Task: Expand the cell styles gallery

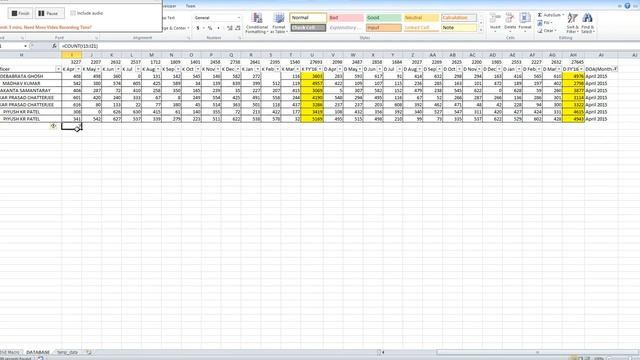Action: (x=481, y=30)
